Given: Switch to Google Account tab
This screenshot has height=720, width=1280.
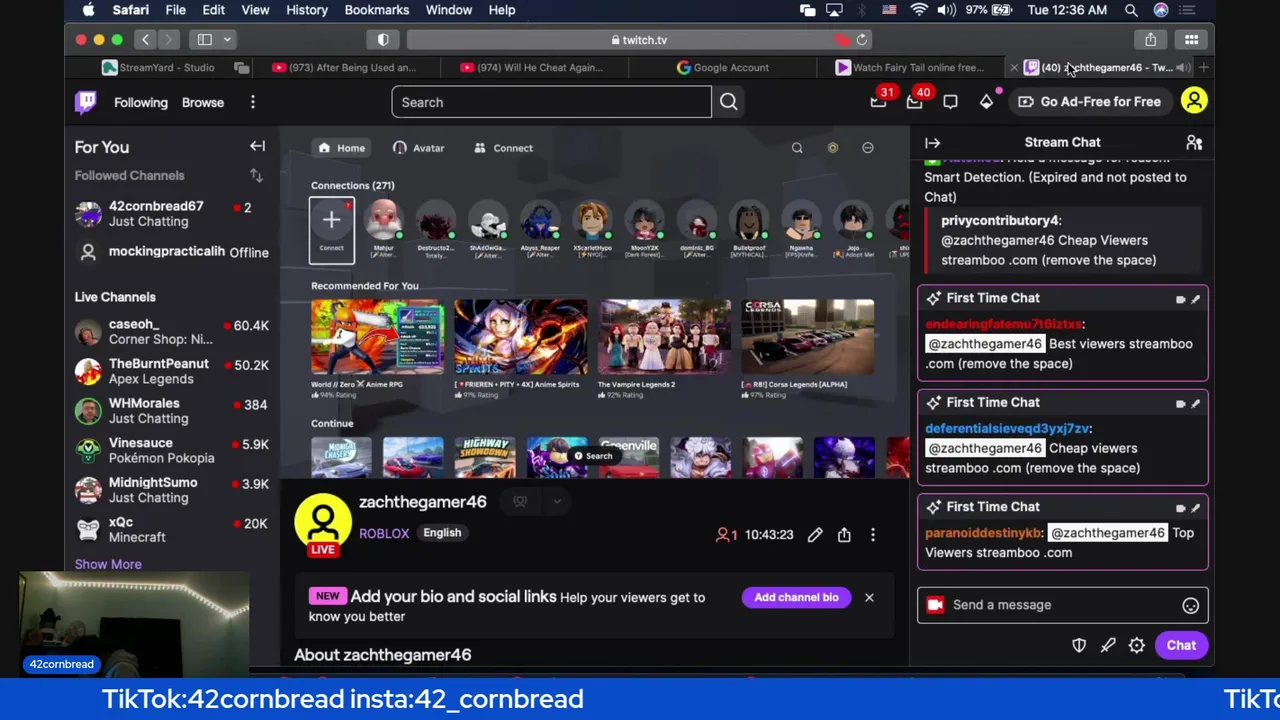Looking at the screenshot, I should point(723,68).
